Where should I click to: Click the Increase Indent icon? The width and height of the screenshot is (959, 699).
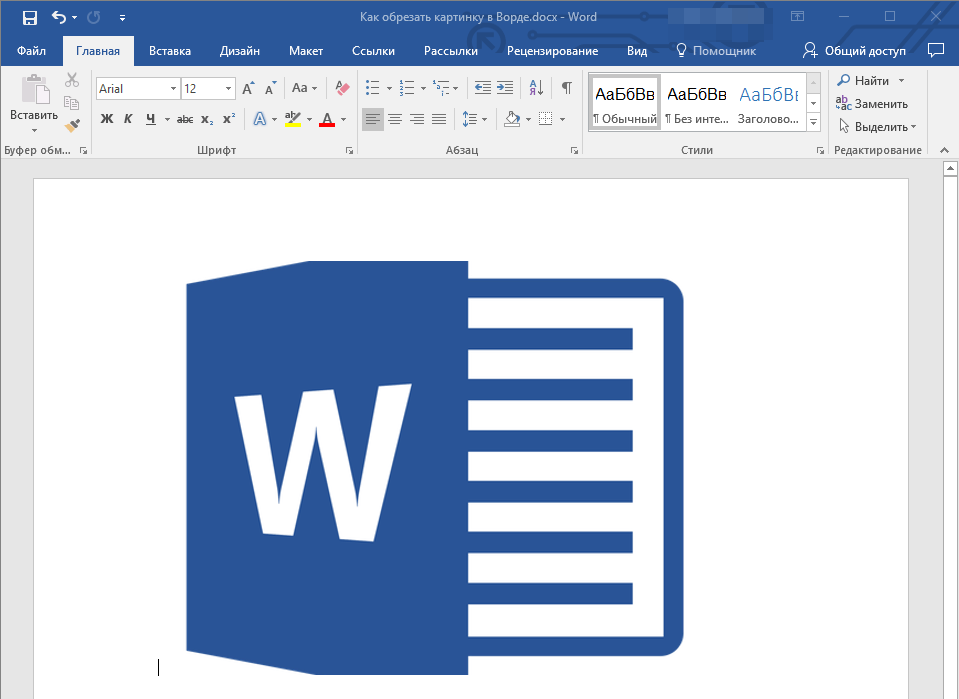(505, 88)
